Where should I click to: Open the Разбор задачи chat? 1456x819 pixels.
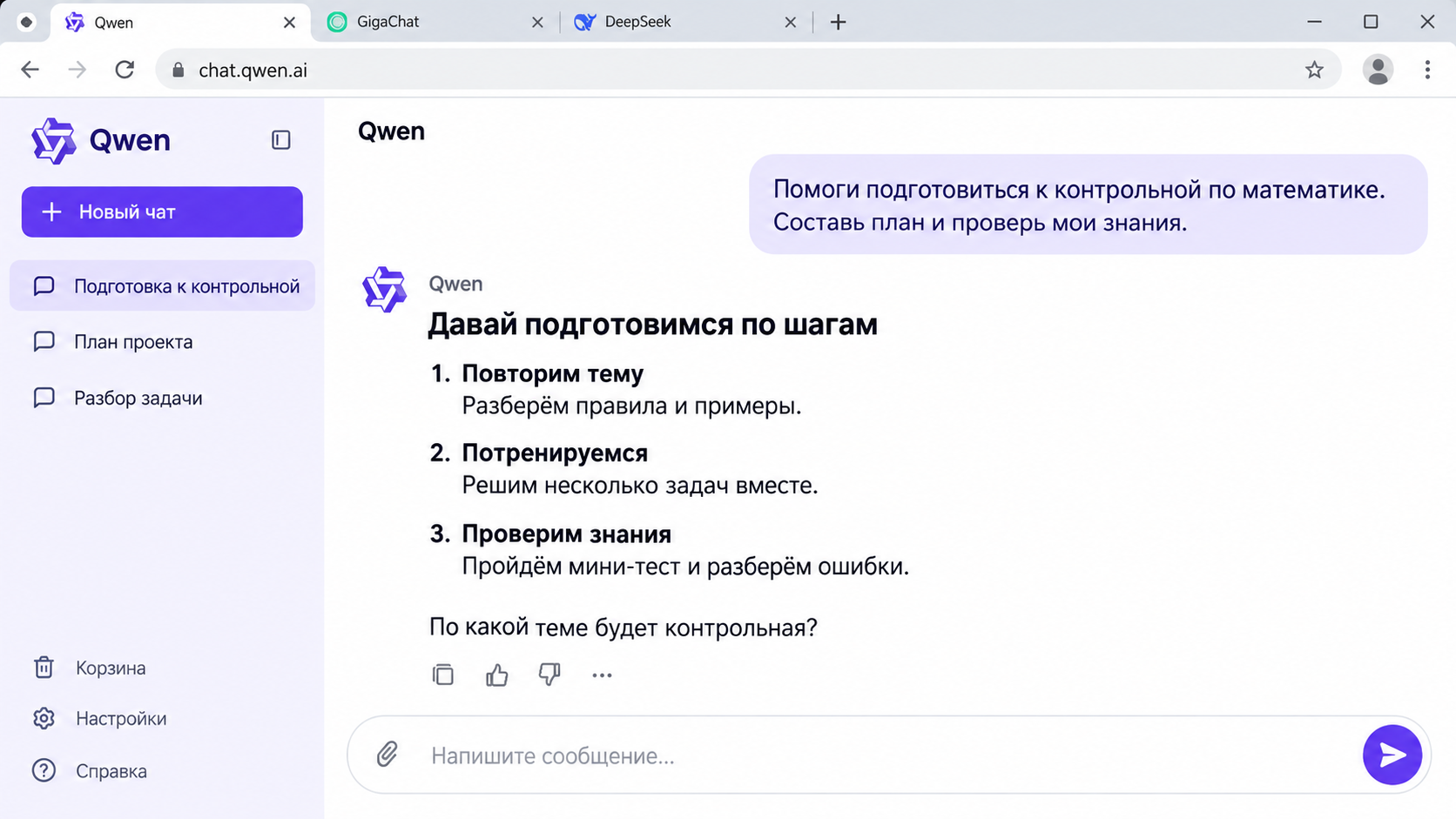162,398
